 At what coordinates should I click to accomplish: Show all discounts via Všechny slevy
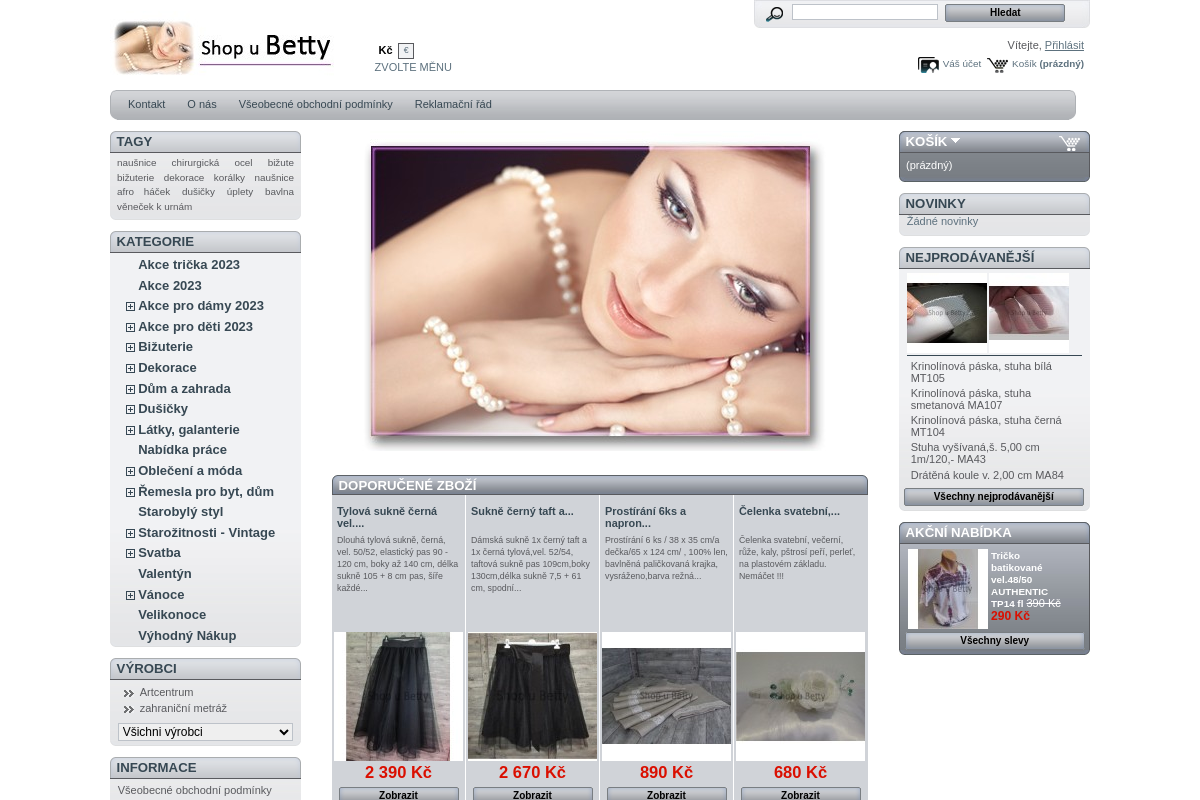[993, 641]
